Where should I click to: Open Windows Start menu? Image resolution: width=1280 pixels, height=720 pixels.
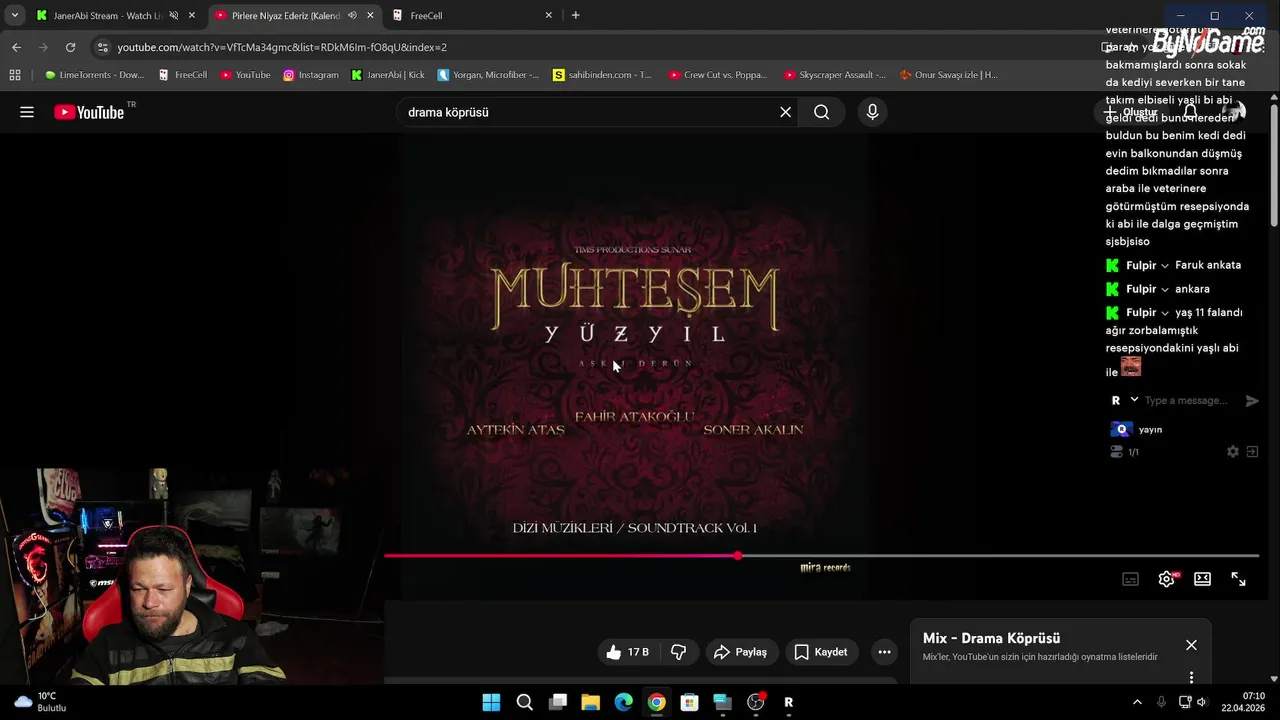pos(491,702)
